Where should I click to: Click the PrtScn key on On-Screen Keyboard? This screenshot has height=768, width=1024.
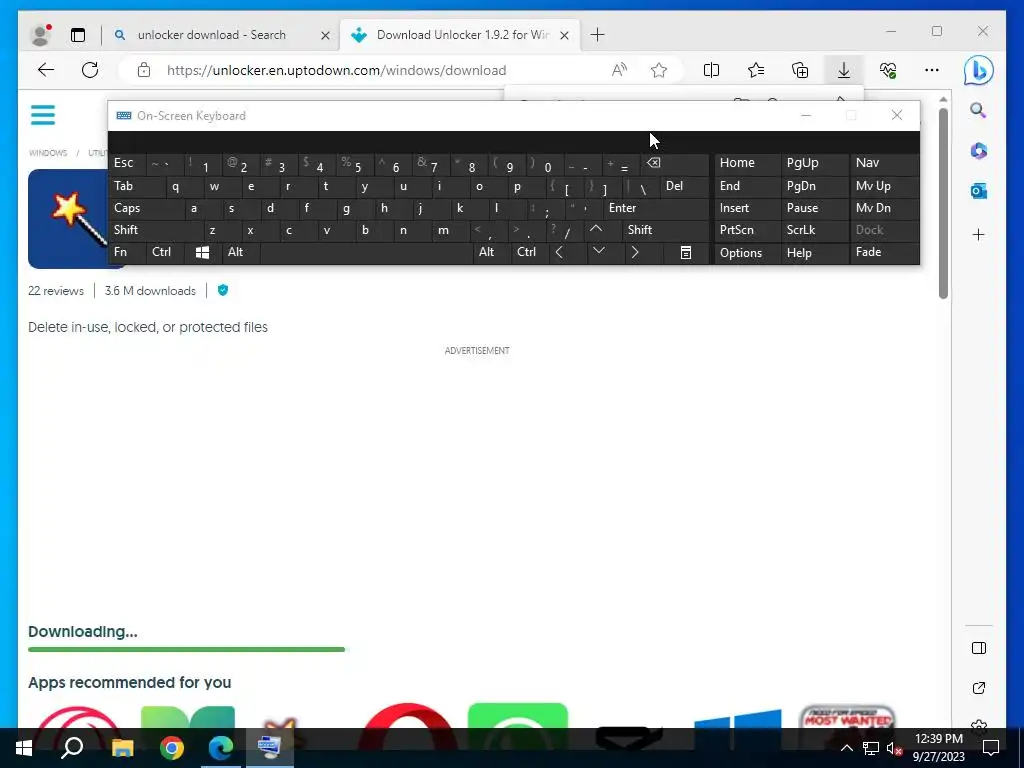[747, 230]
